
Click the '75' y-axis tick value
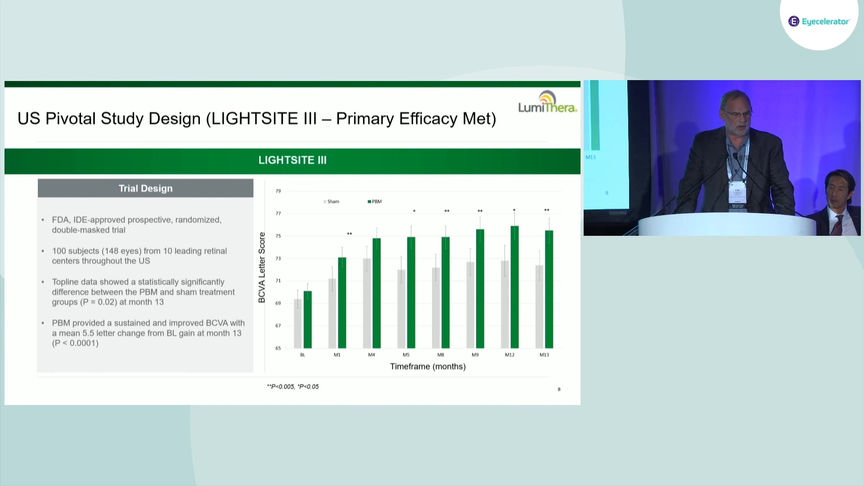(x=278, y=236)
